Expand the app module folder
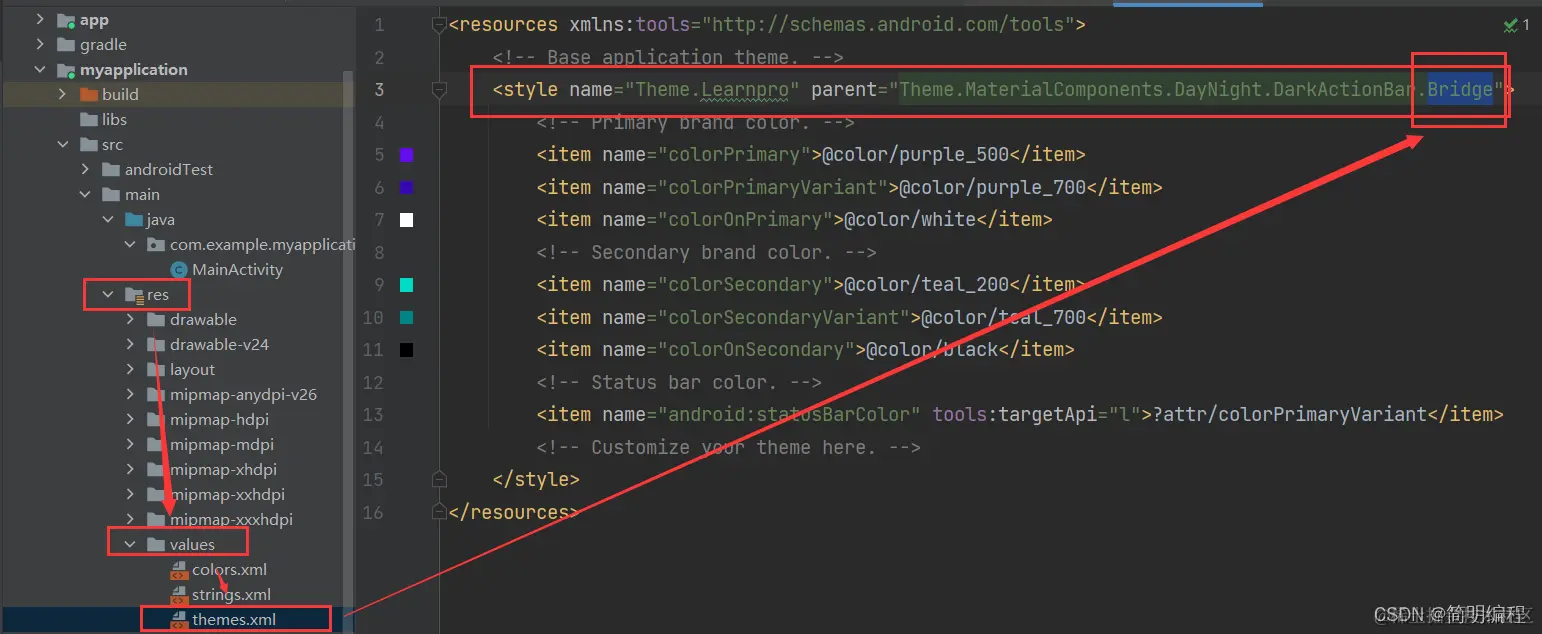 (40, 19)
